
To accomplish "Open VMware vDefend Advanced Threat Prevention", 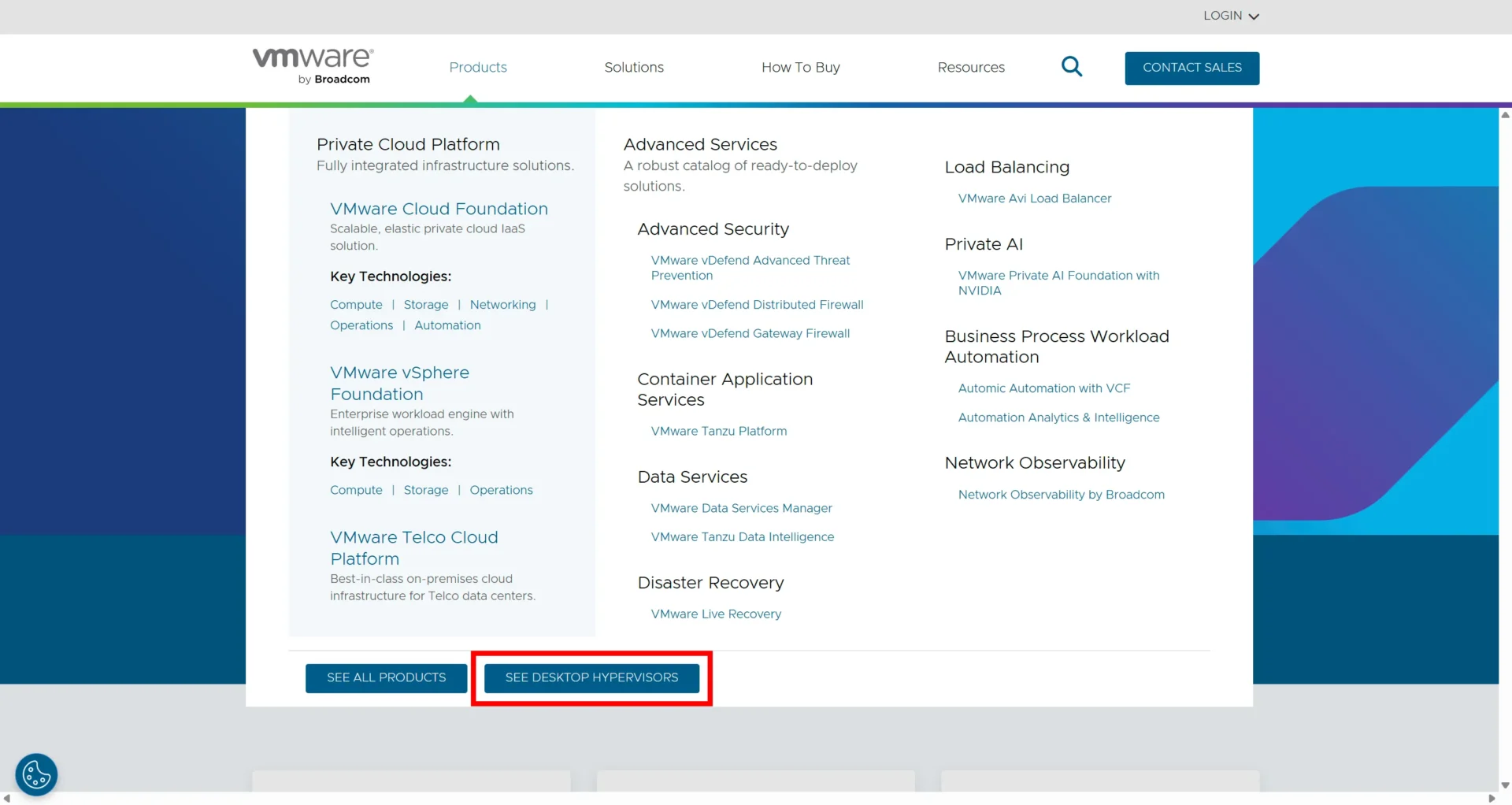I will (x=750, y=268).
